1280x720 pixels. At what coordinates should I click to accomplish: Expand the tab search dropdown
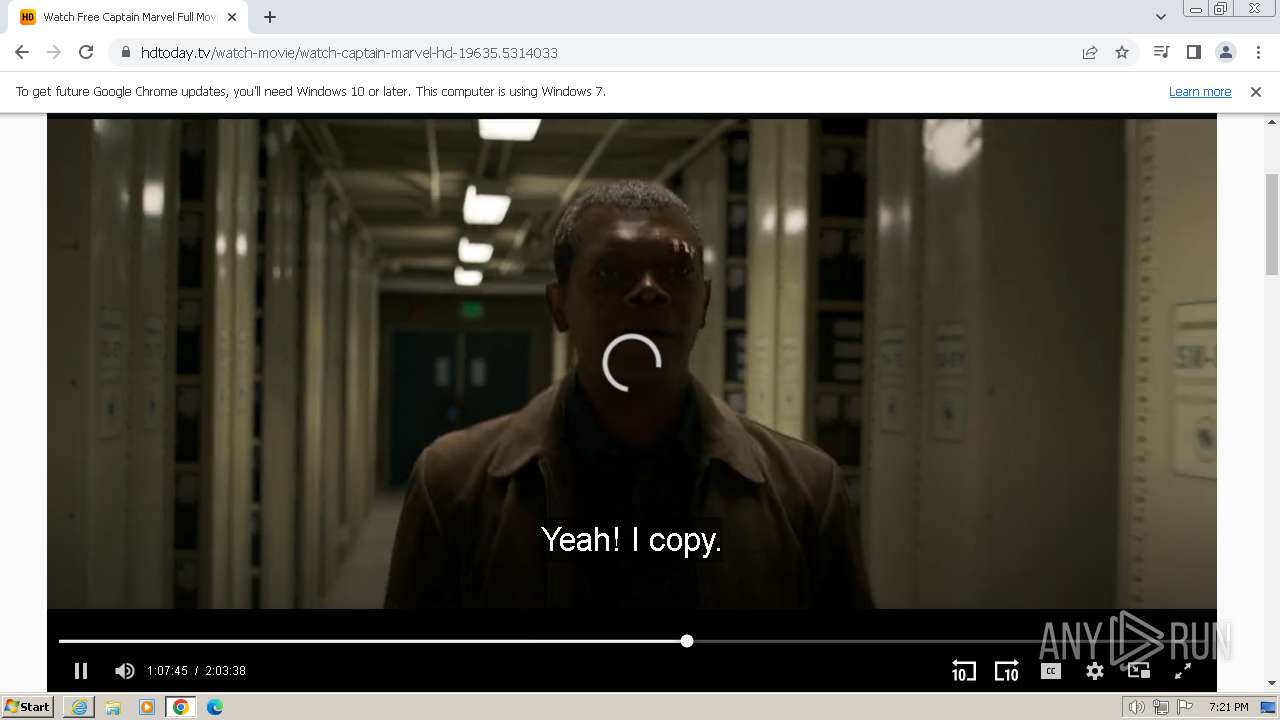(x=1160, y=17)
